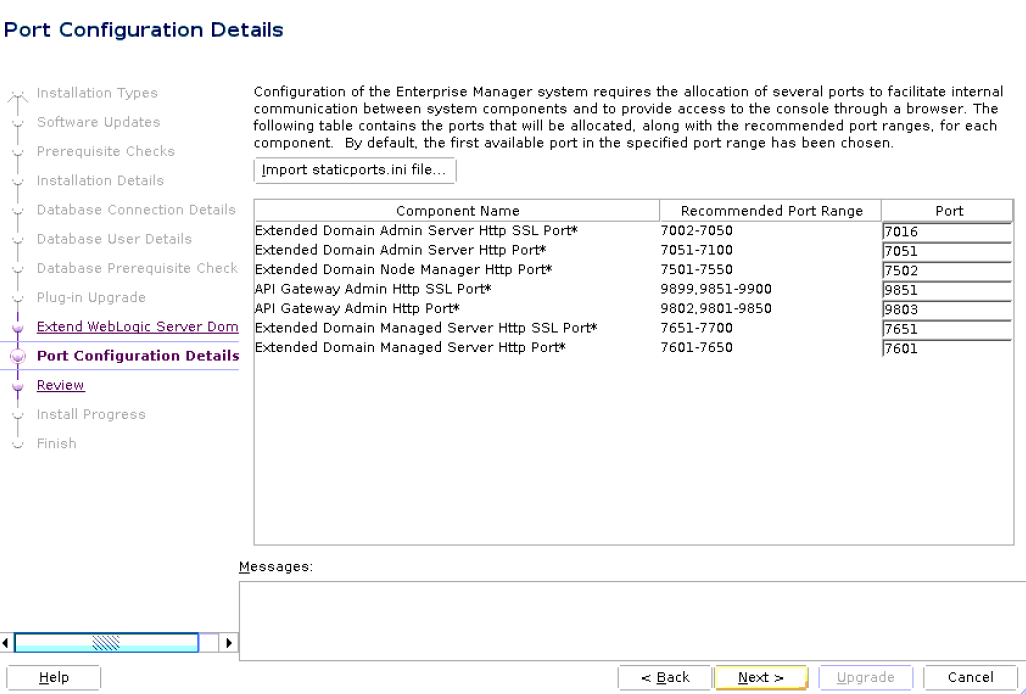Click the step marker beside Port Configuration Details

20,356
